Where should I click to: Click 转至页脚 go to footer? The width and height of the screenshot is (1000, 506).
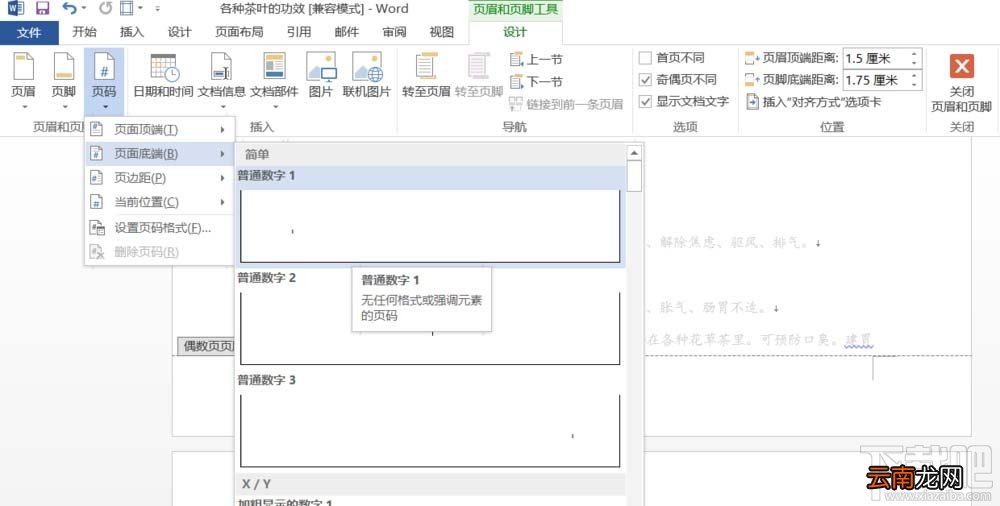pos(479,77)
